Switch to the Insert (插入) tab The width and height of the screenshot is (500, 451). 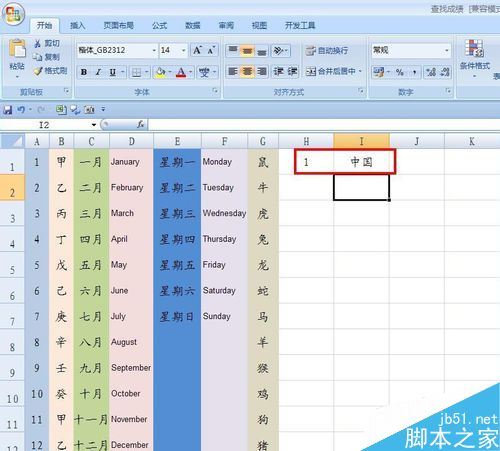point(77,25)
